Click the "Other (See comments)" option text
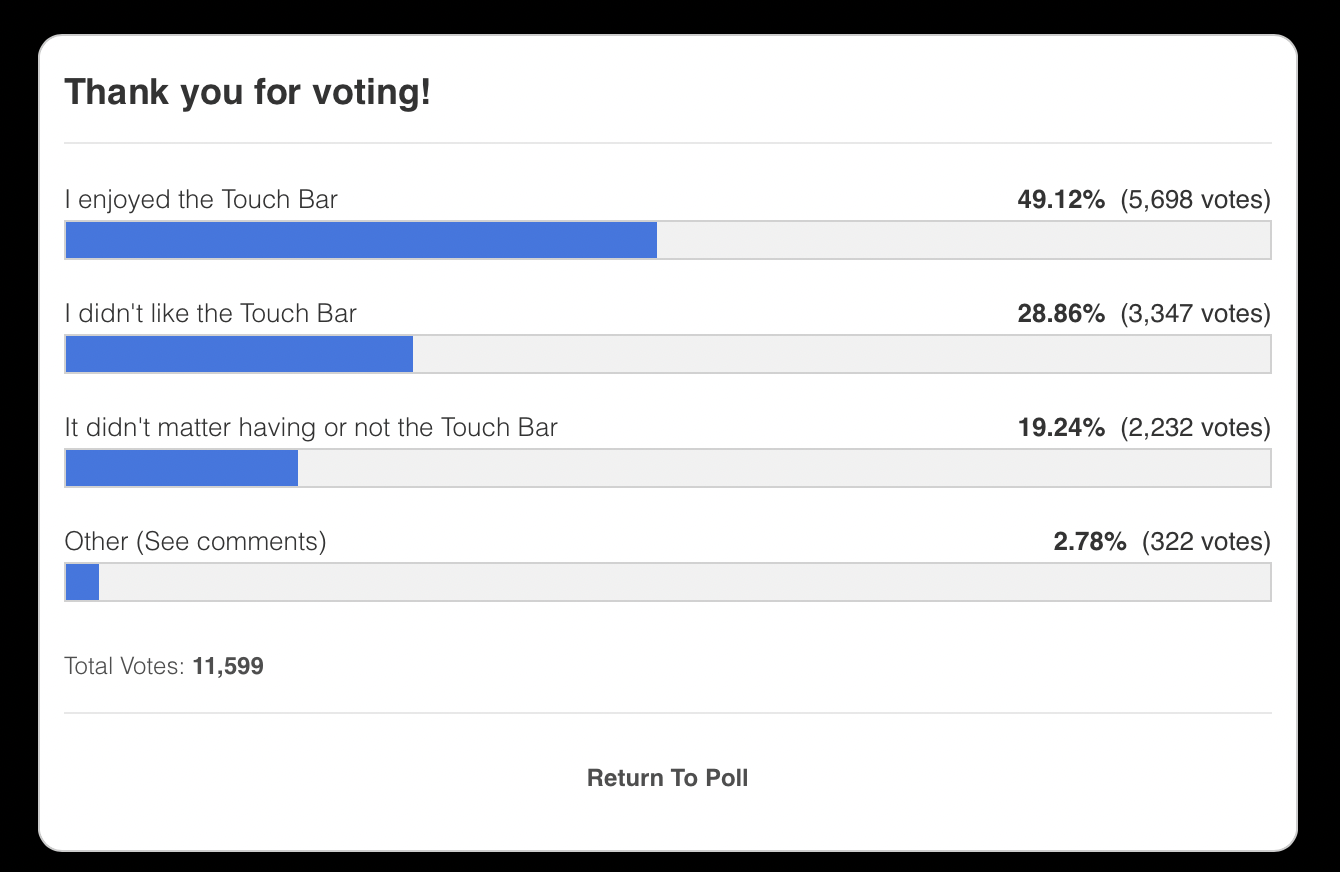 point(195,542)
